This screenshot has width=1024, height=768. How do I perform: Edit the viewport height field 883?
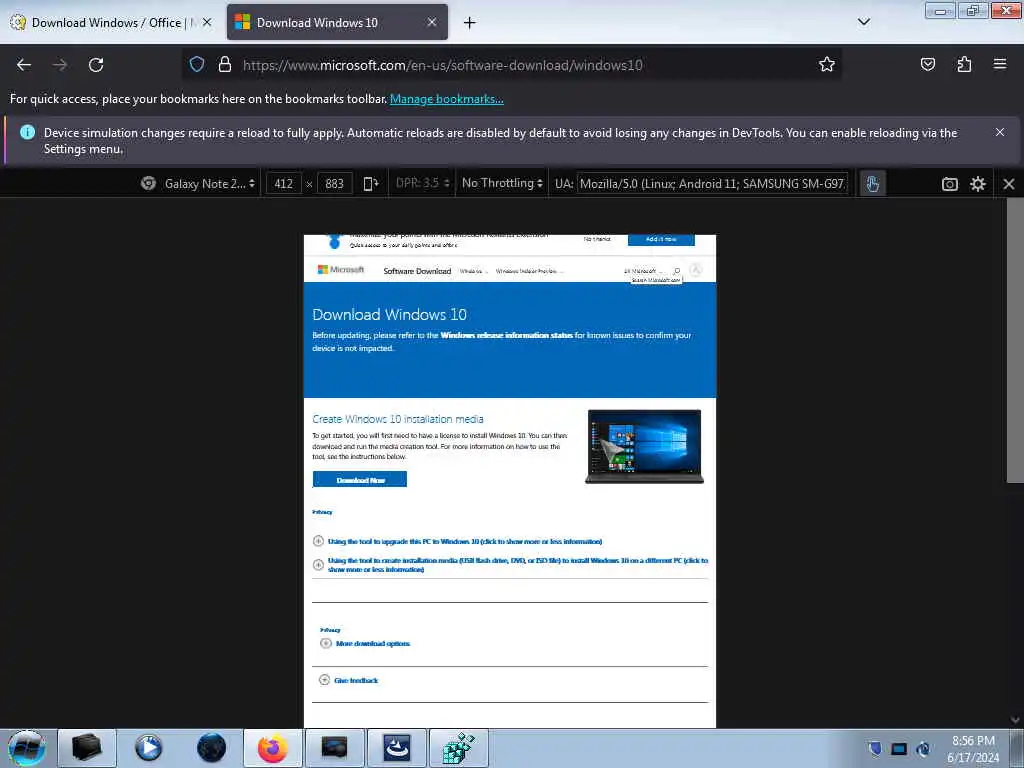(x=334, y=184)
